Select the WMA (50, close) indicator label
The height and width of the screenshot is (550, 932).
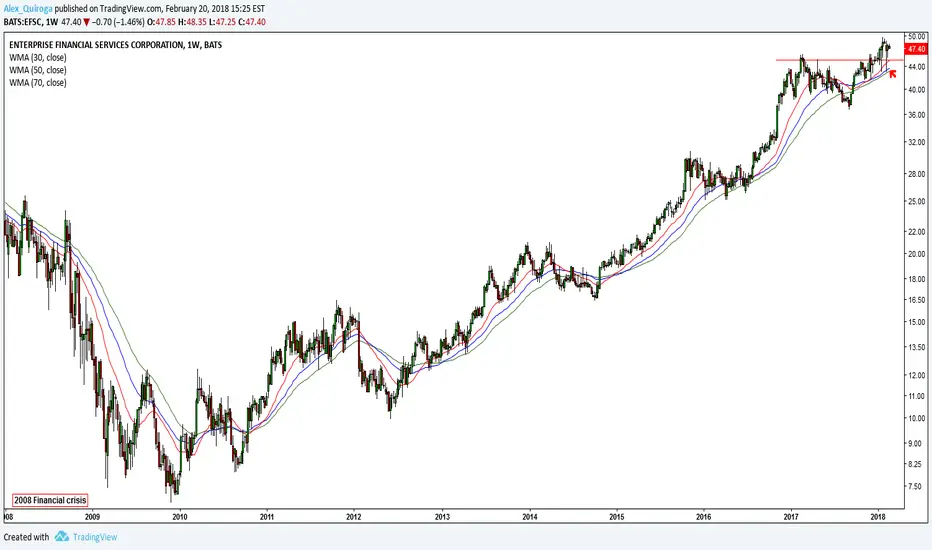[x=37, y=70]
